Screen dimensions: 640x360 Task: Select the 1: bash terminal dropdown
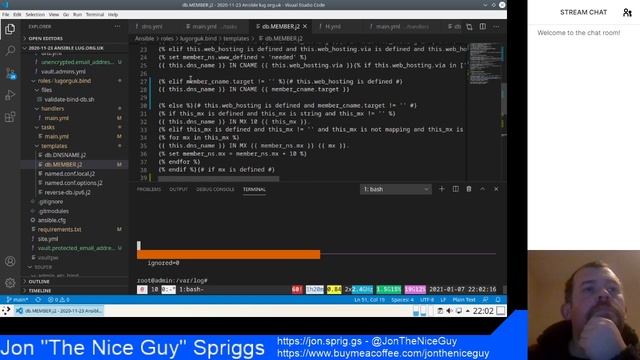coord(396,189)
